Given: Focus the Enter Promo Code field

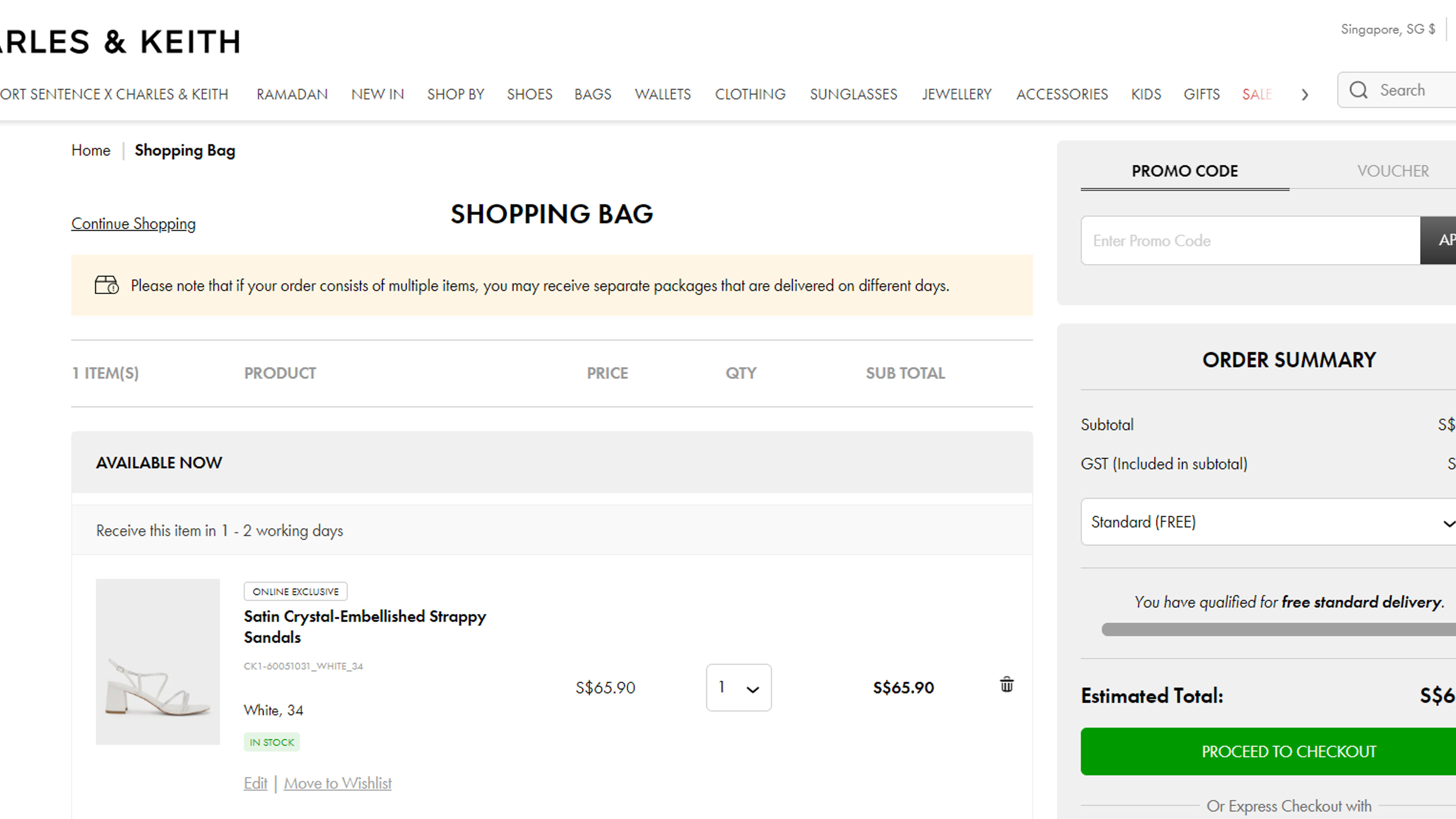Looking at the screenshot, I should (1250, 240).
